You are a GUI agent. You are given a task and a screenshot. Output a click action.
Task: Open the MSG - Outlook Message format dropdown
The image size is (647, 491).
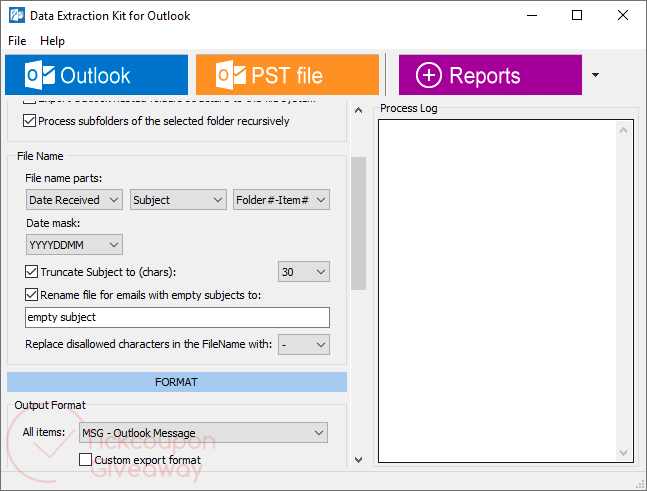tap(203, 432)
